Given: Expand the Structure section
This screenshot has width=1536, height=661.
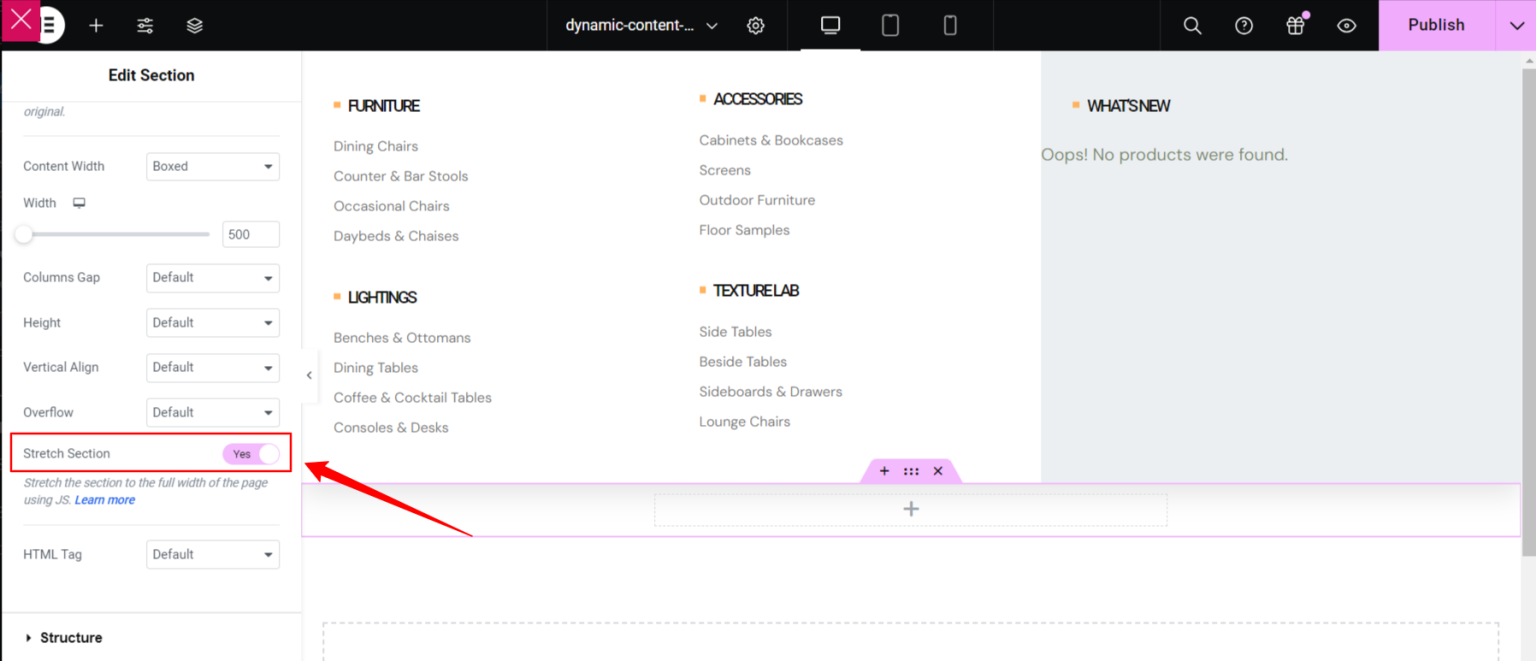Looking at the screenshot, I should pos(71,637).
